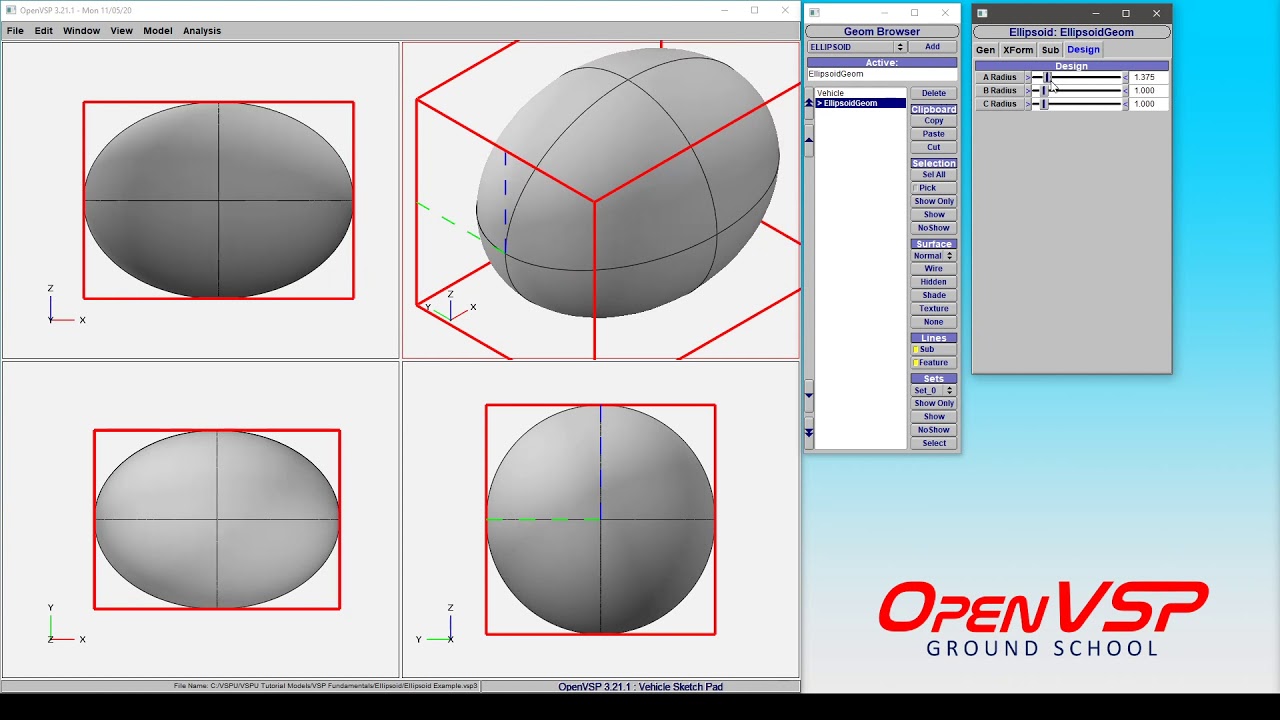1280x720 pixels.
Task: Set surface to Wire
Action: coord(933,269)
